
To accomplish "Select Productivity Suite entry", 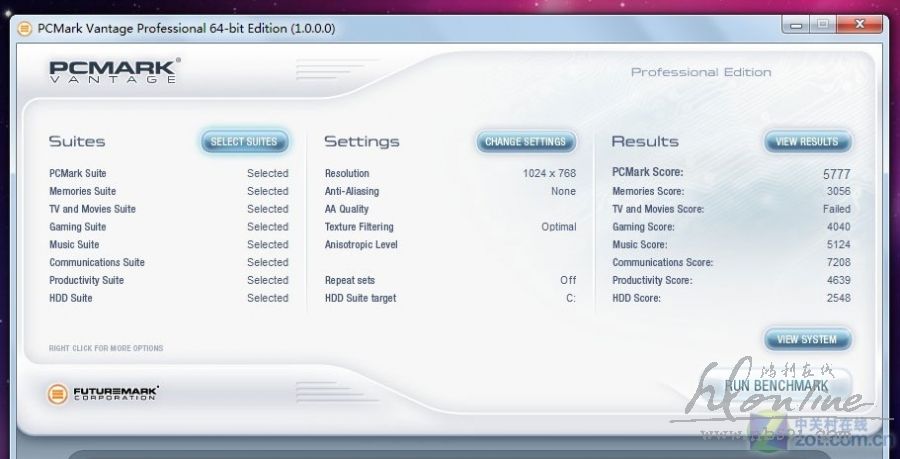I will click(169, 280).
